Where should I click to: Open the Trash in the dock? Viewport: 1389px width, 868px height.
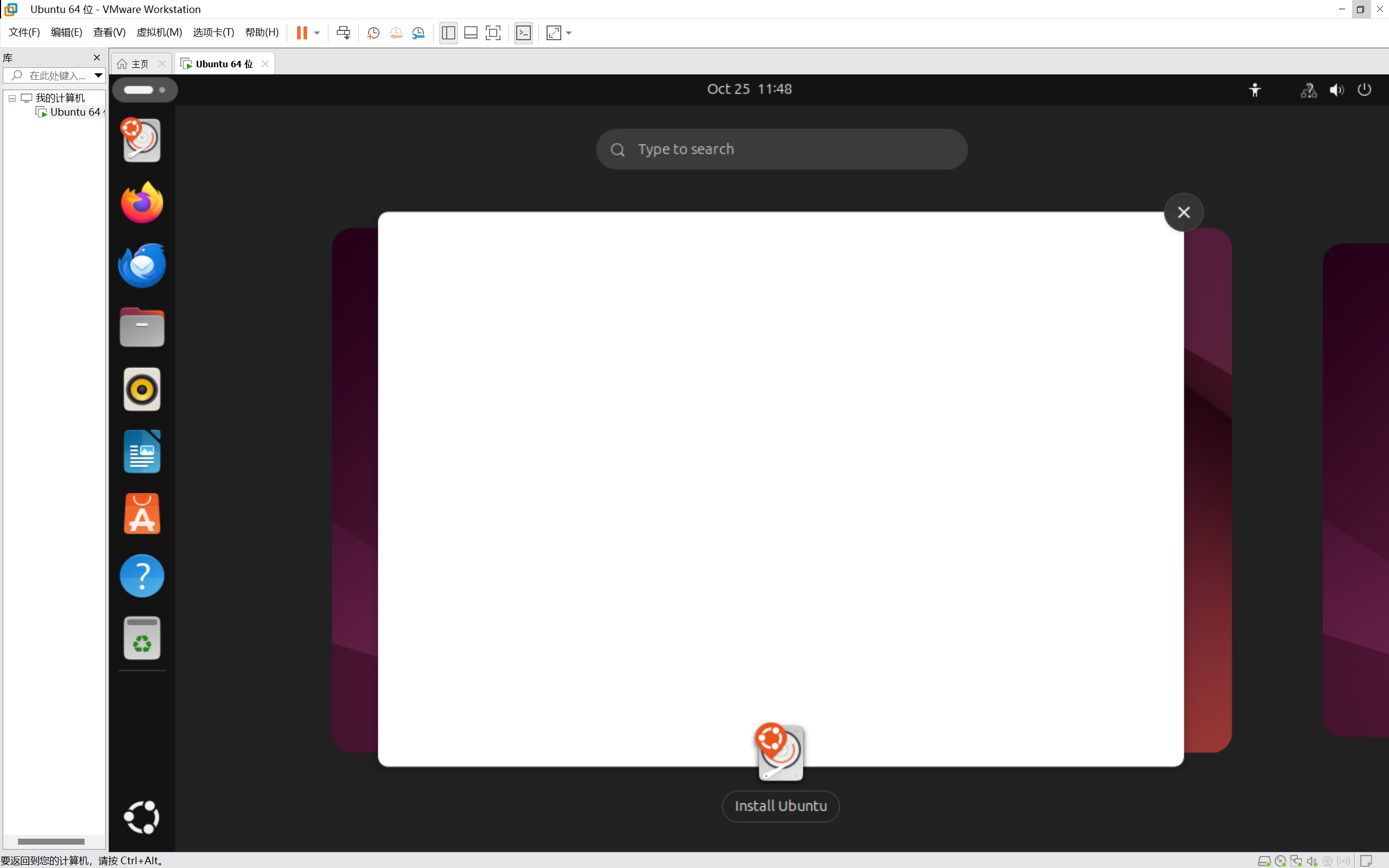click(142, 638)
